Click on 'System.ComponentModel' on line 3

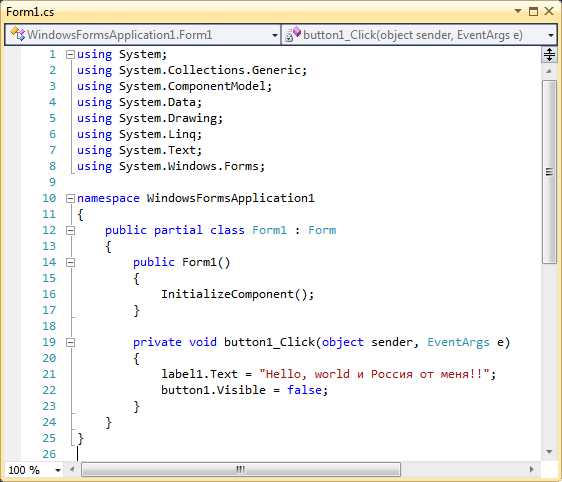(192, 86)
